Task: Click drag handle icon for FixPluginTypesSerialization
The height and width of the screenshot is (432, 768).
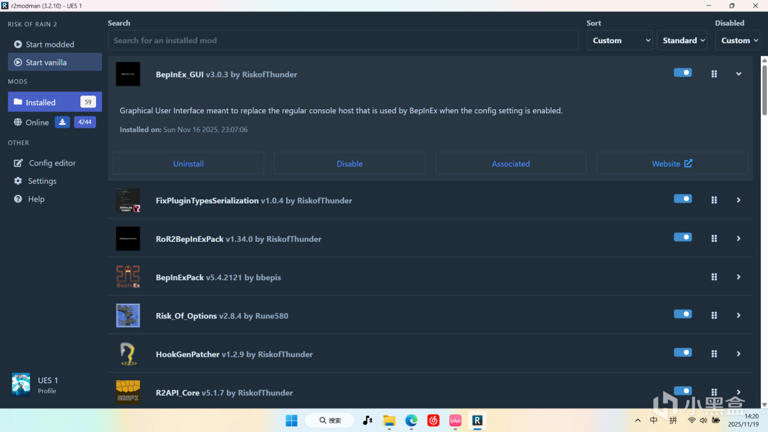Action: (x=714, y=200)
